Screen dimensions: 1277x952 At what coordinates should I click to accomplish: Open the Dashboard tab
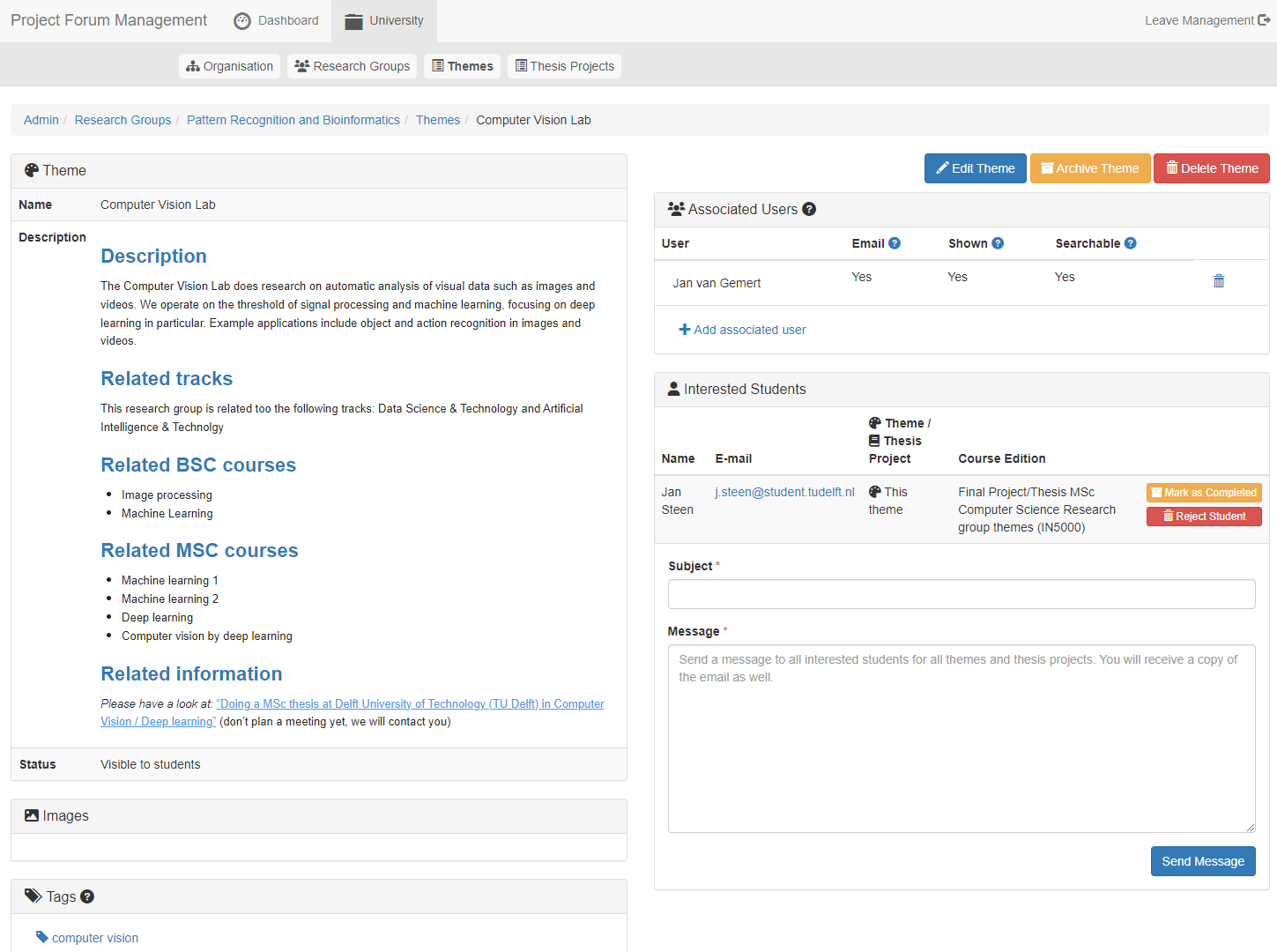point(277,20)
